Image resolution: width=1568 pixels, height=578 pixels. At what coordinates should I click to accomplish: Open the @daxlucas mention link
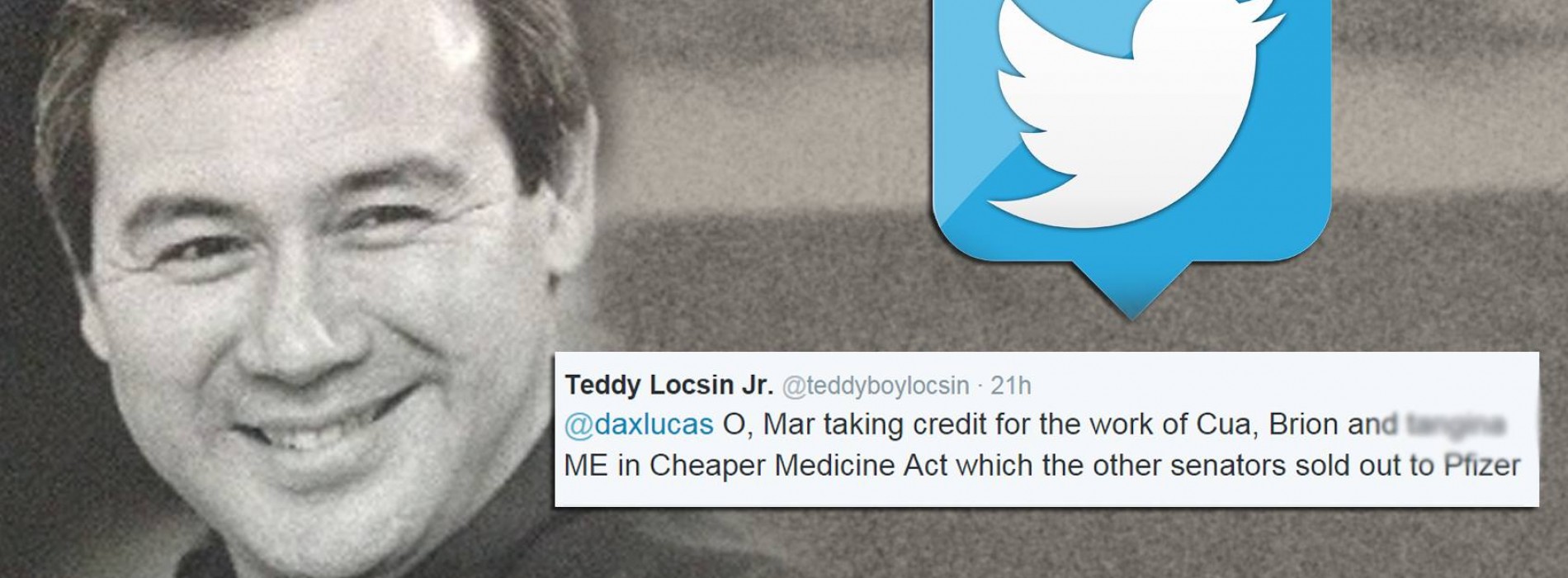coord(639,424)
